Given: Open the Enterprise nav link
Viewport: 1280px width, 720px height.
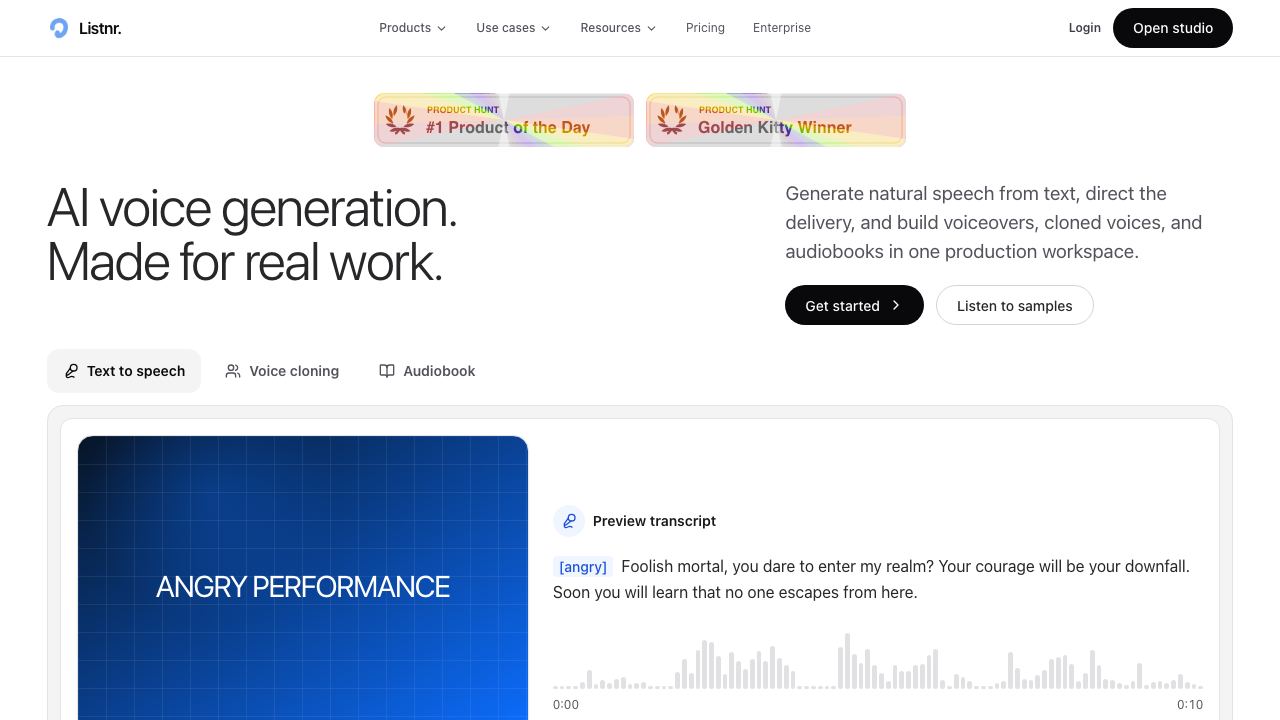Looking at the screenshot, I should (x=782, y=28).
